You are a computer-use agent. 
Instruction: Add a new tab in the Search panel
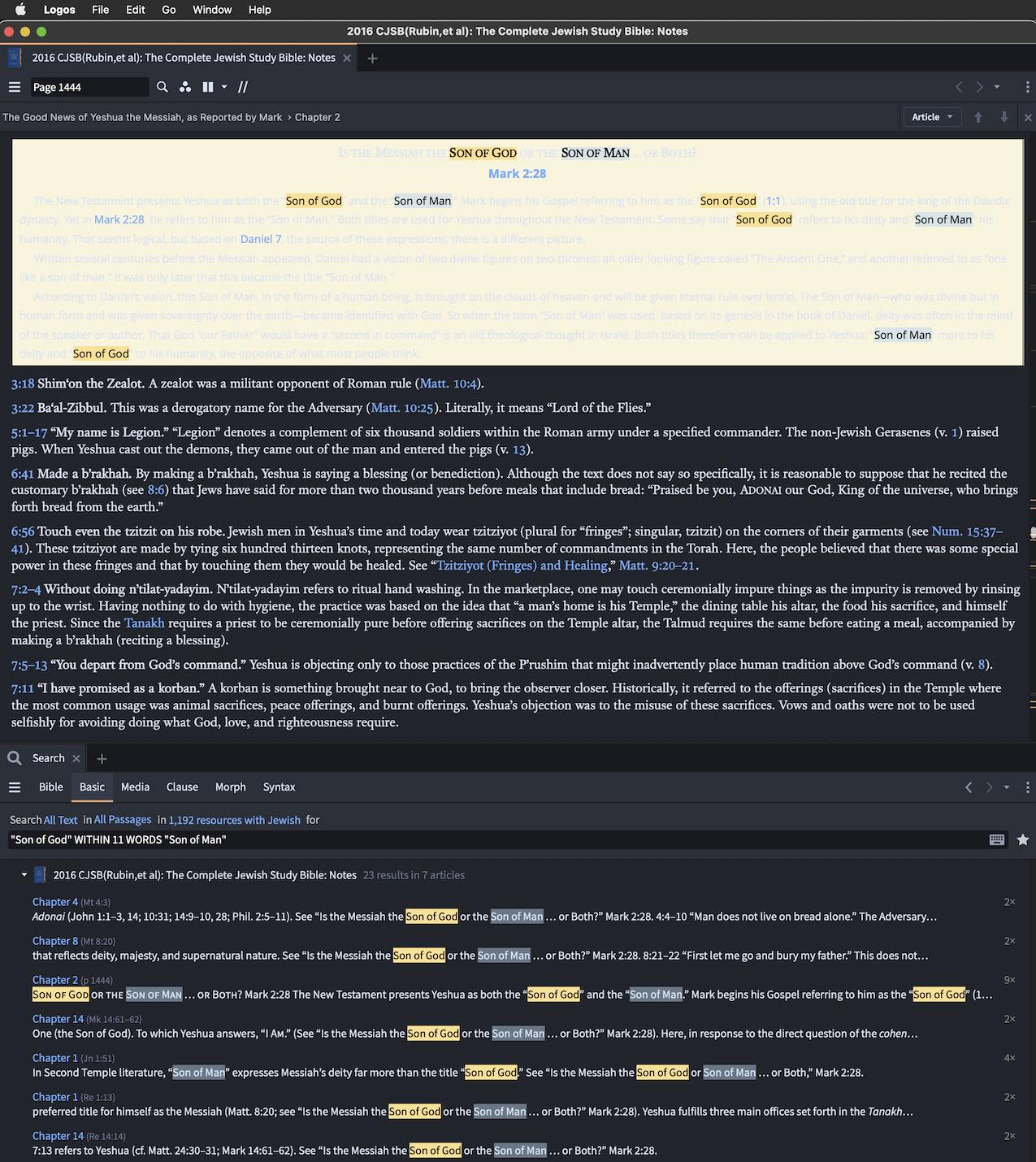pos(102,758)
